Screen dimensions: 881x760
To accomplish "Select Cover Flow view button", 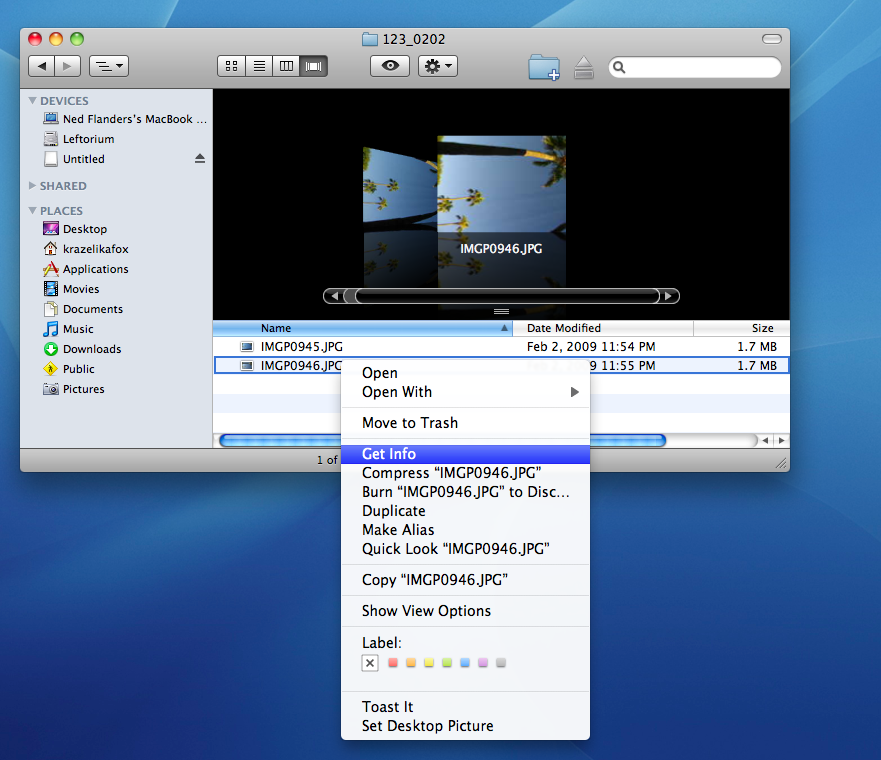I will pyautogui.click(x=314, y=66).
